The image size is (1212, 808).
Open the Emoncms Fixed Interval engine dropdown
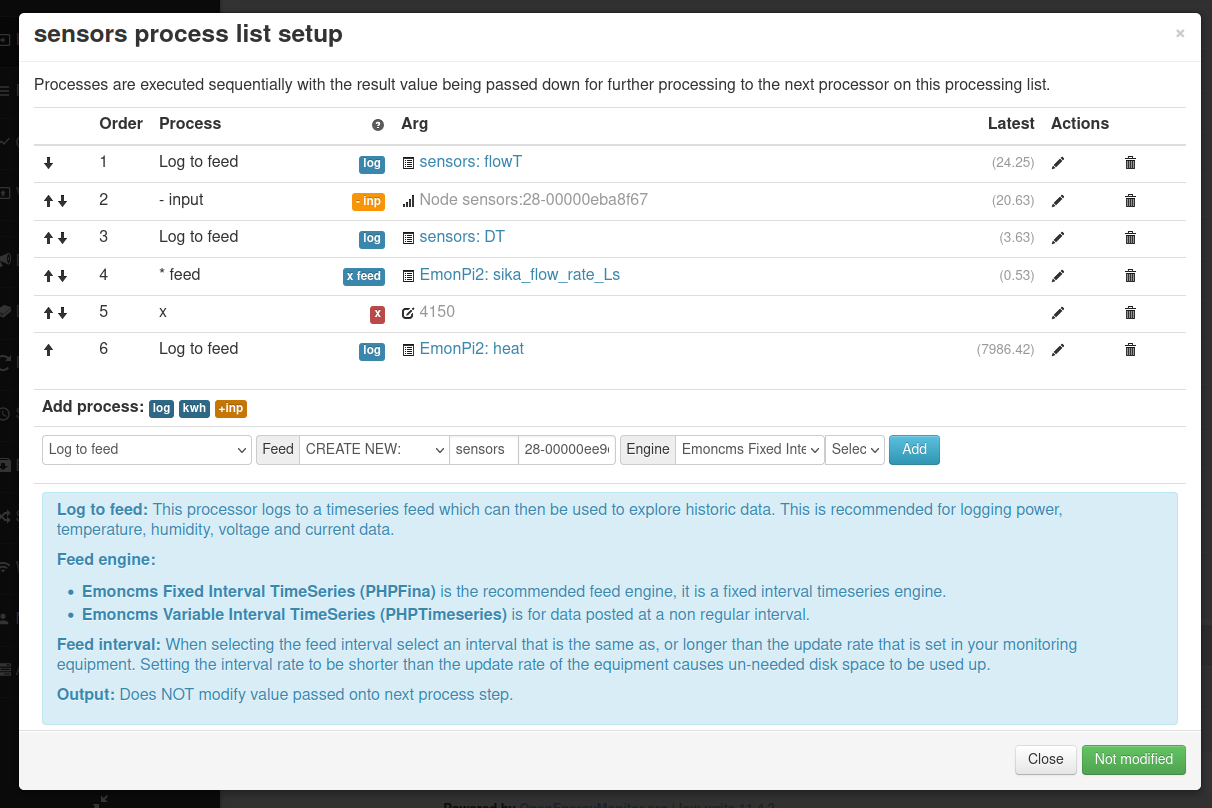[x=750, y=450]
